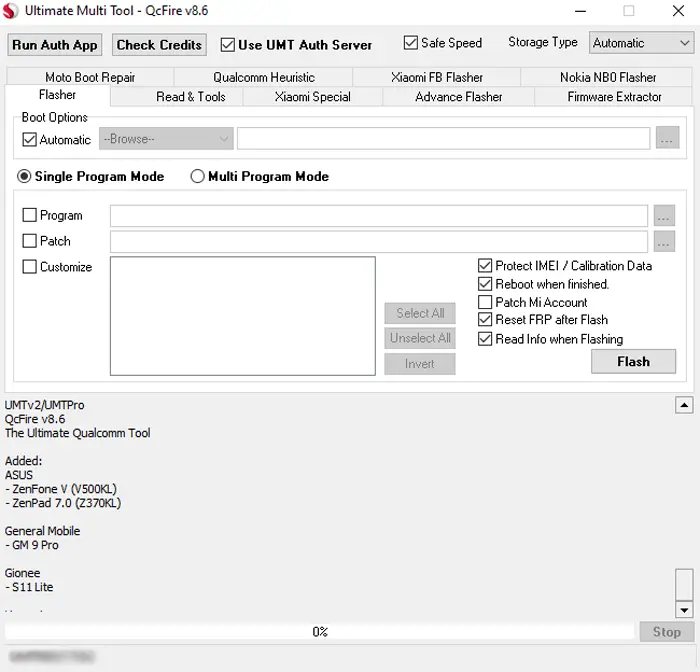Click the 'General Mobile' log heading
The image size is (700, 672).
42,531
